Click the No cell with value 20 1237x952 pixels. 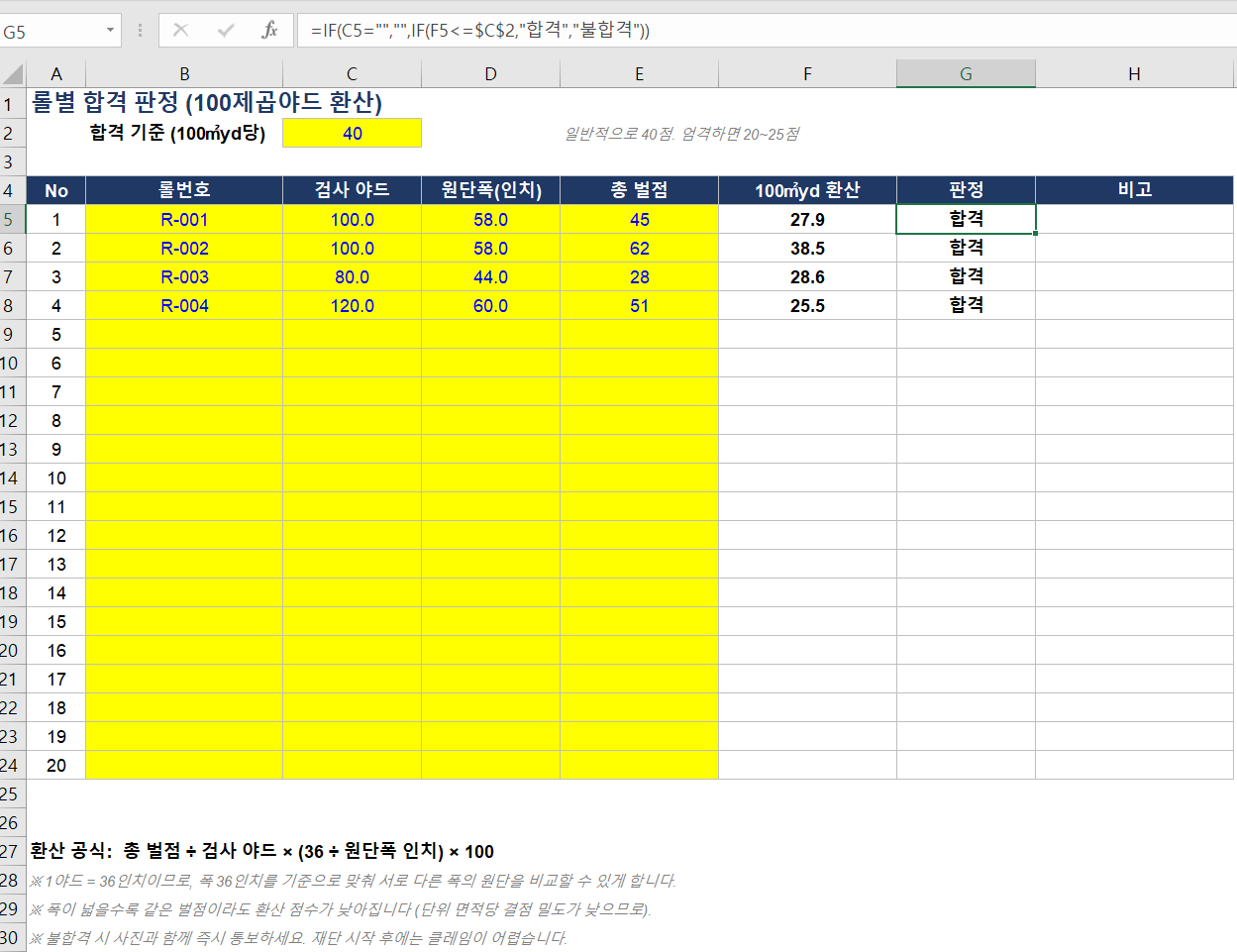56,766
